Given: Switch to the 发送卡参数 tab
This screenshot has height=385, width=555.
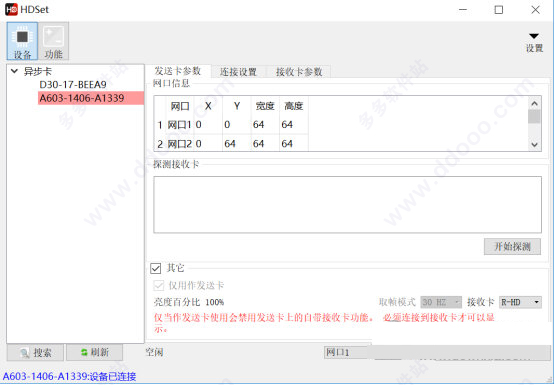Looking at the screenshot, I should coord(178,71).
